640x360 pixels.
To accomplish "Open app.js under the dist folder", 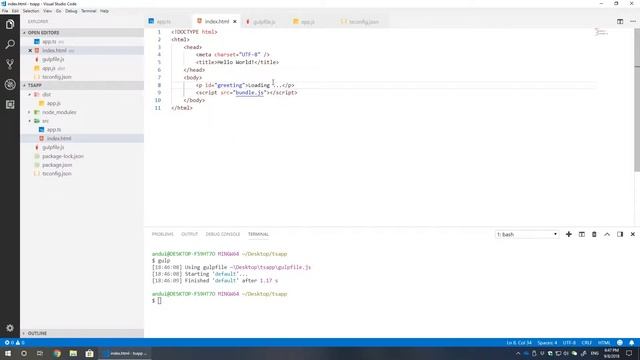I will (53, 103).
